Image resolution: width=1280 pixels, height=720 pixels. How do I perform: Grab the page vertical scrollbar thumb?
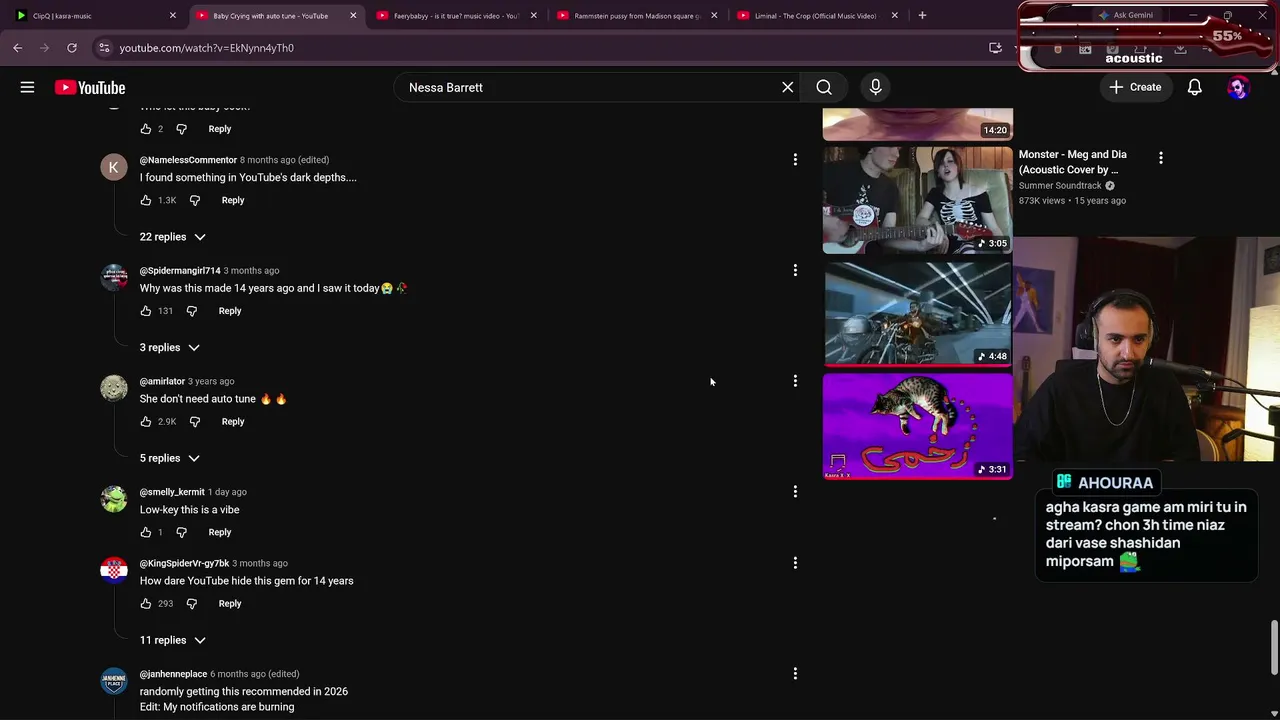pos(1274,648)
